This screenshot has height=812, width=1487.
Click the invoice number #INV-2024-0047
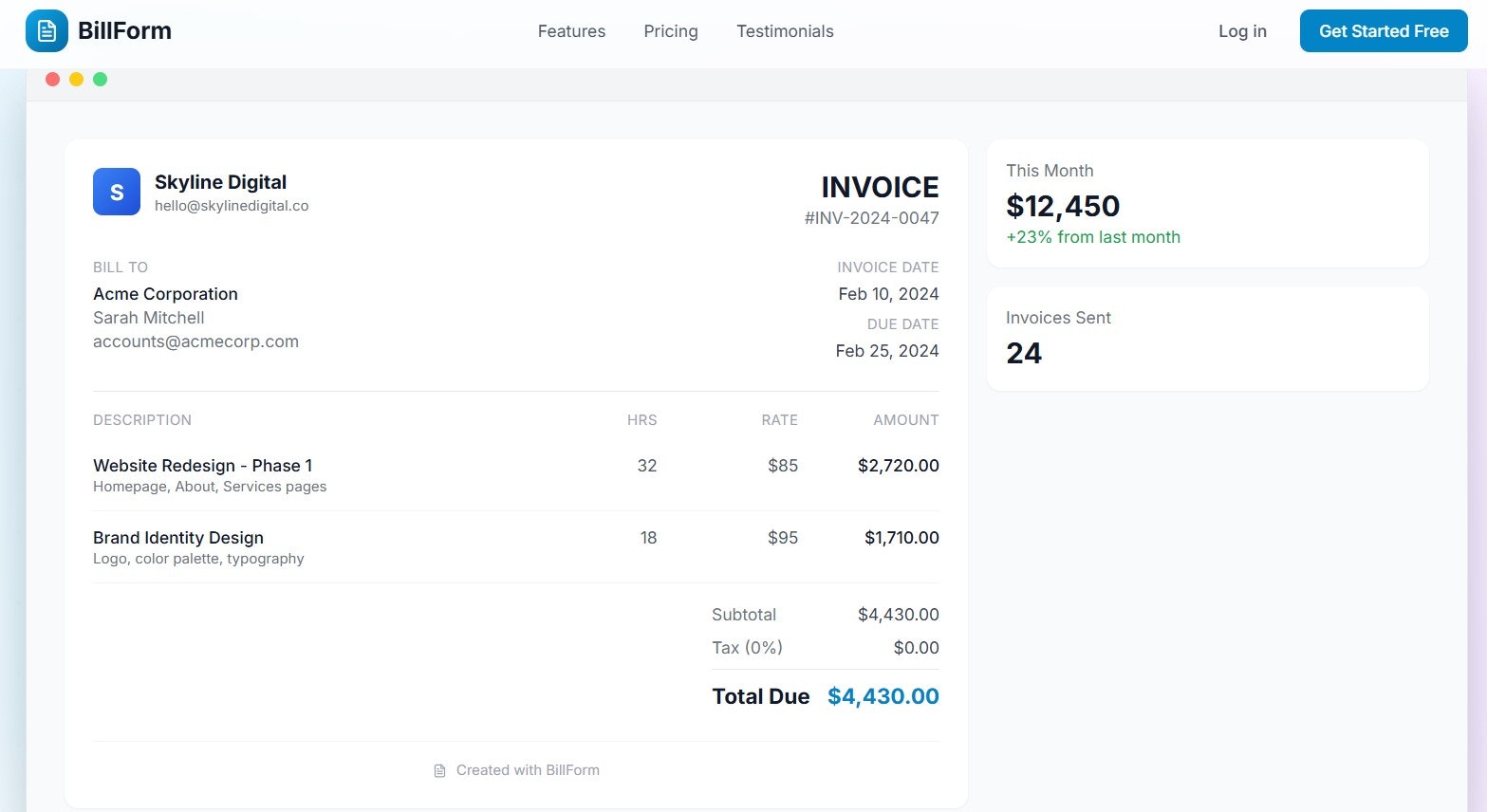coord(871,218)
